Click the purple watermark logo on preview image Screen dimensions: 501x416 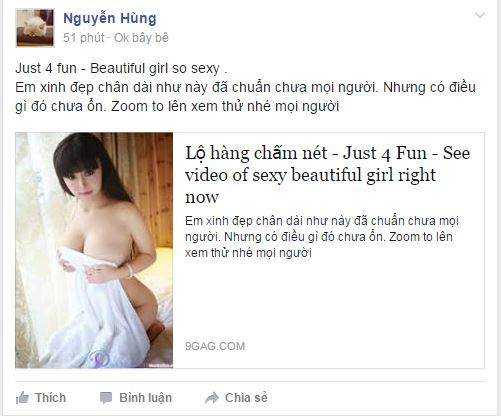point(99,358)
